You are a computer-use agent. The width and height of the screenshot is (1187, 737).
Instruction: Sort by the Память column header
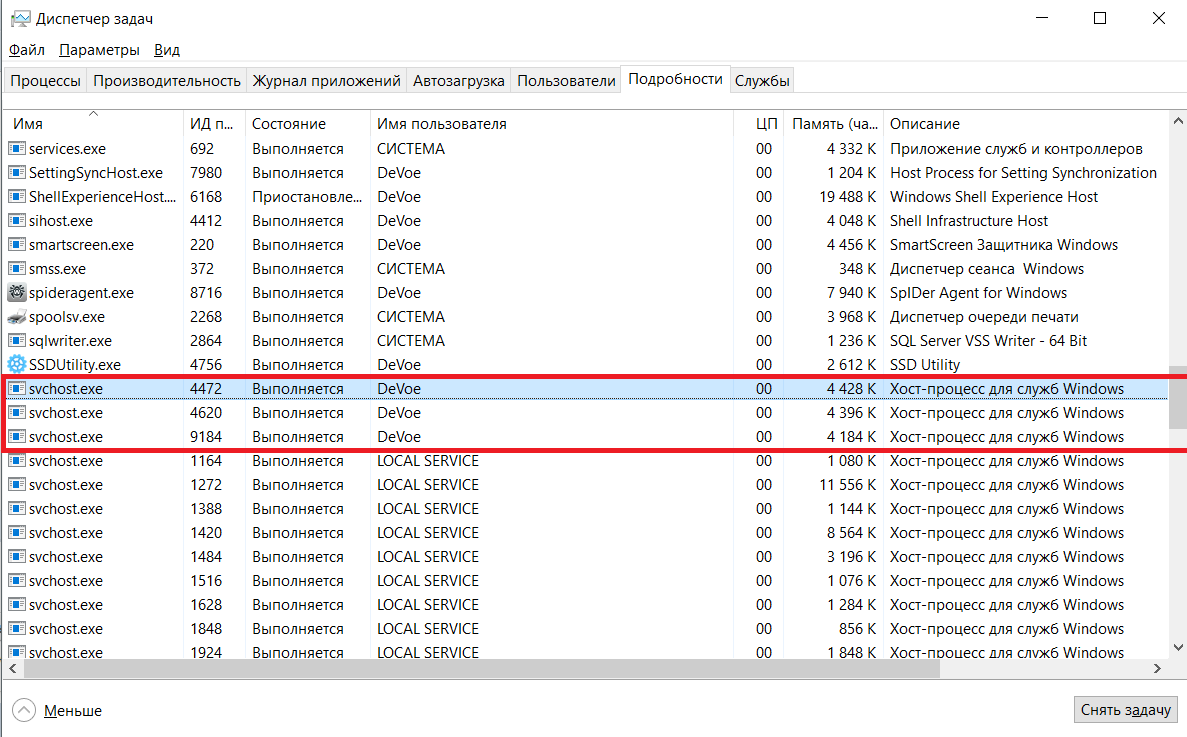(x=835, y=124)
